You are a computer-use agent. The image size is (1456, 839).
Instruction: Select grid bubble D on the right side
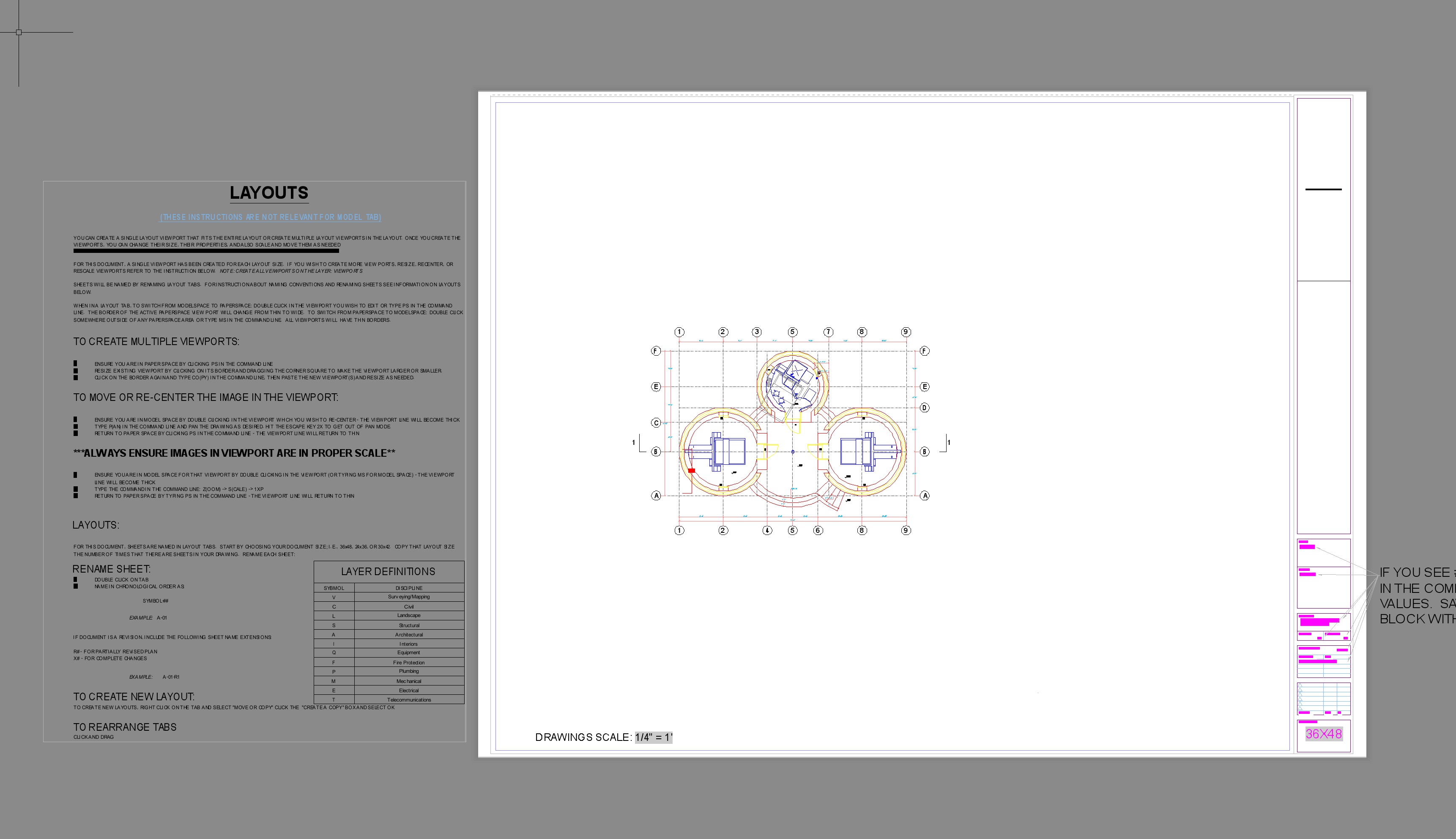point(925,408)
